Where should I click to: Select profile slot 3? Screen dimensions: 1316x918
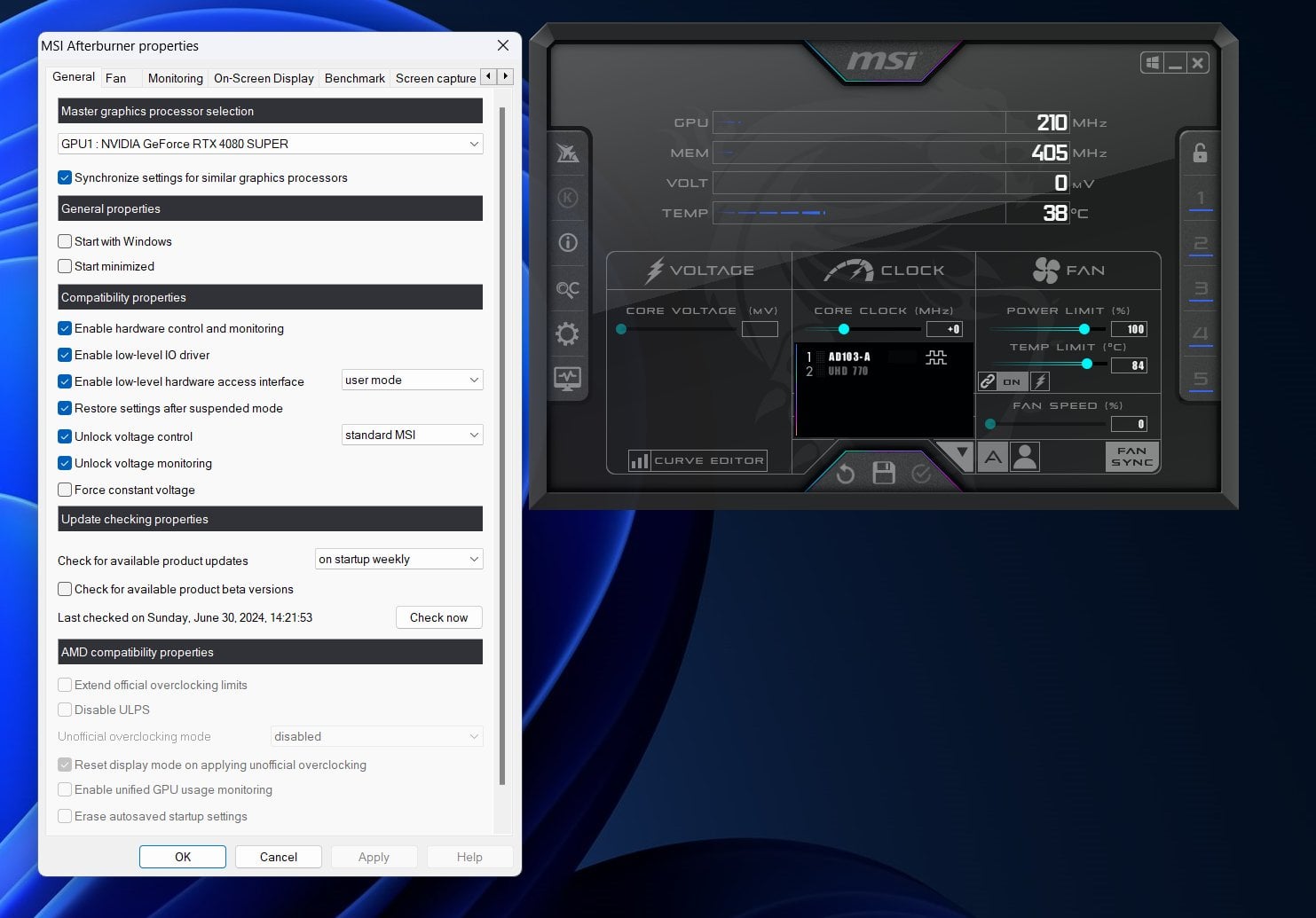(1201, 289)
